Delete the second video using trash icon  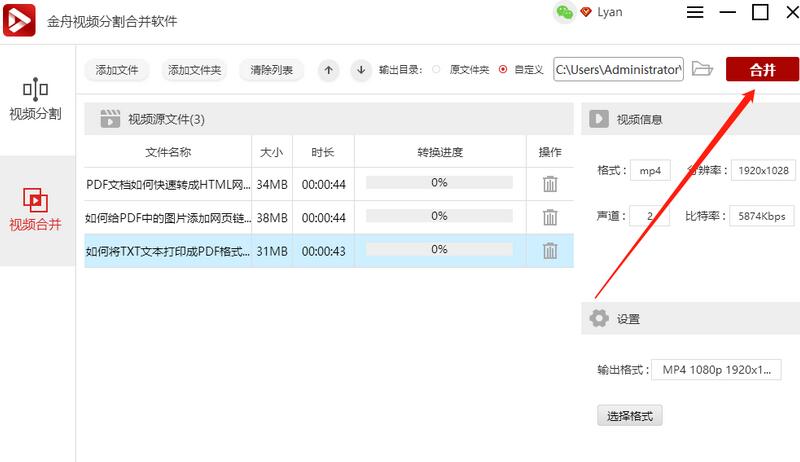[x=550, y=217]
